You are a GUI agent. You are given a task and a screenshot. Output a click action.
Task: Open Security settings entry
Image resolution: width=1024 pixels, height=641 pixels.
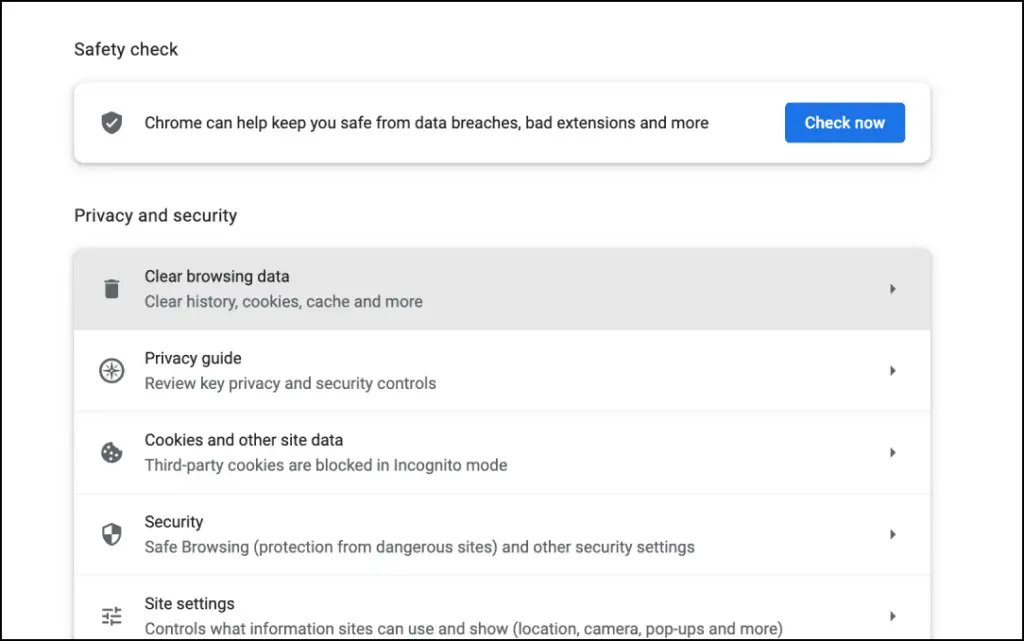click(x=502, y=534)
